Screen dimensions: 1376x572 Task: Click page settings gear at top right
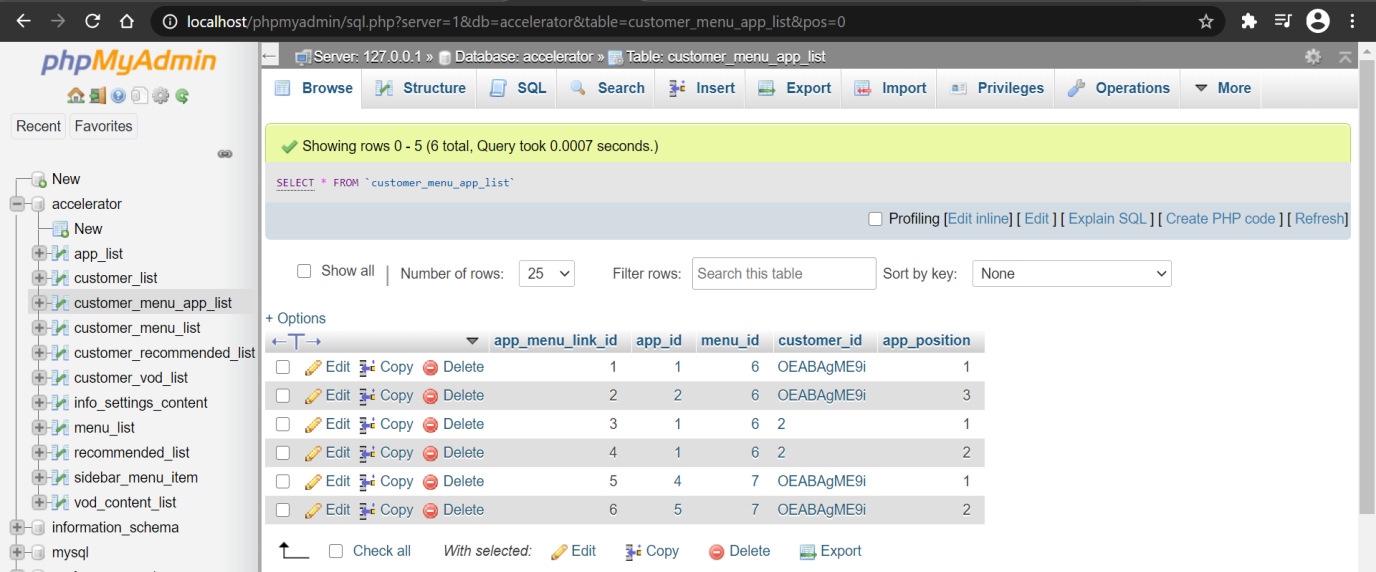(x=1313, y=57)
